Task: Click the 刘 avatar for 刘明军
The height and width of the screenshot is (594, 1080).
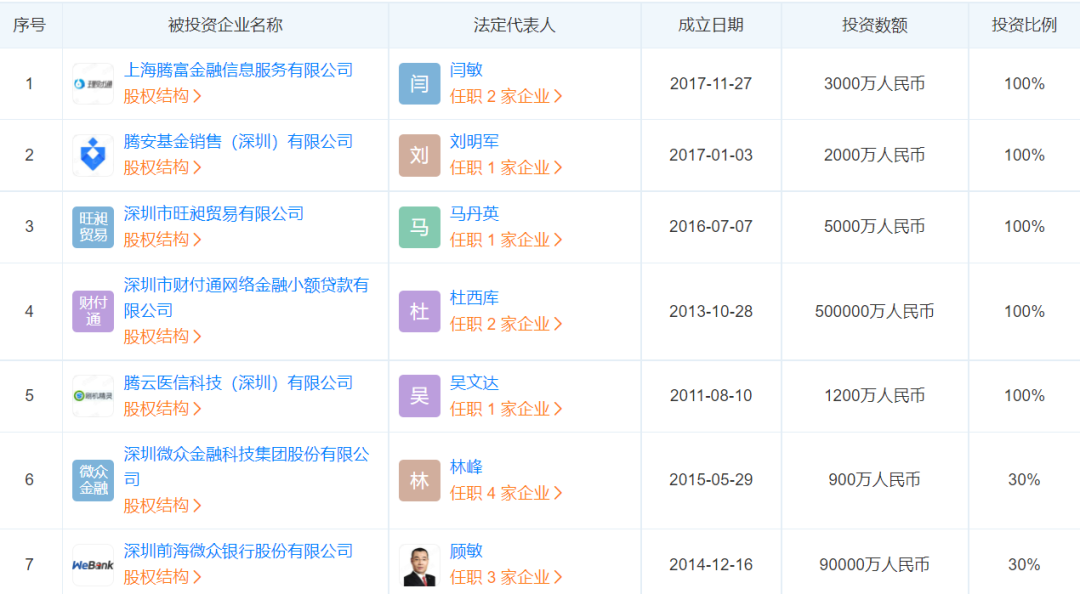Action: (x=419, y=155)
